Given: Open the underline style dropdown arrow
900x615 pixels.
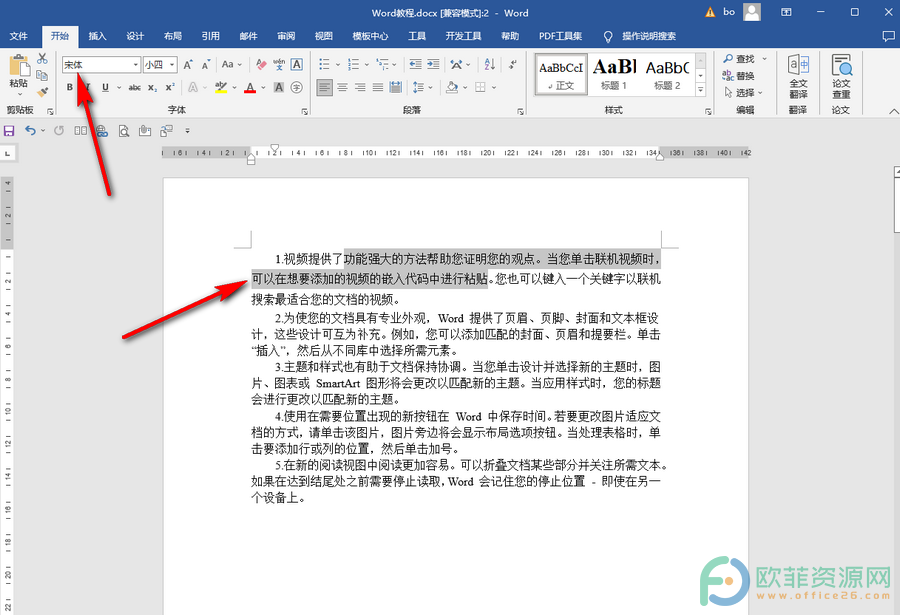Looking at the screenshot, I should tap(119, 88).
